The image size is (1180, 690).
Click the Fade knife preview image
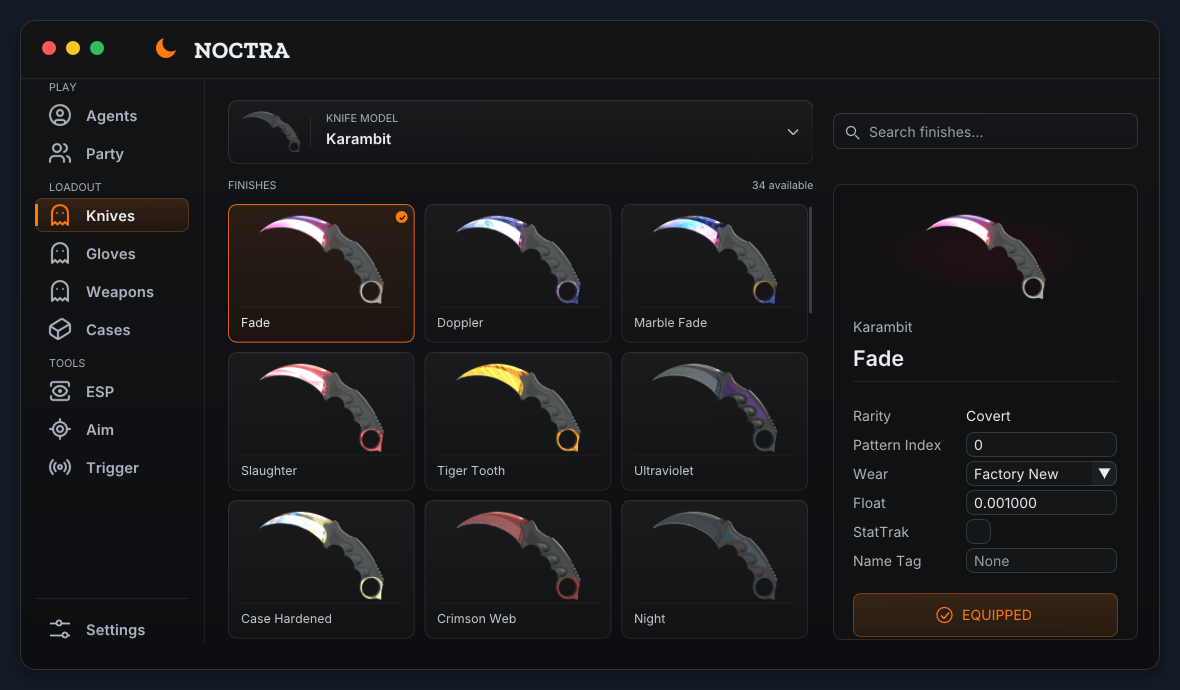point(985,256)
